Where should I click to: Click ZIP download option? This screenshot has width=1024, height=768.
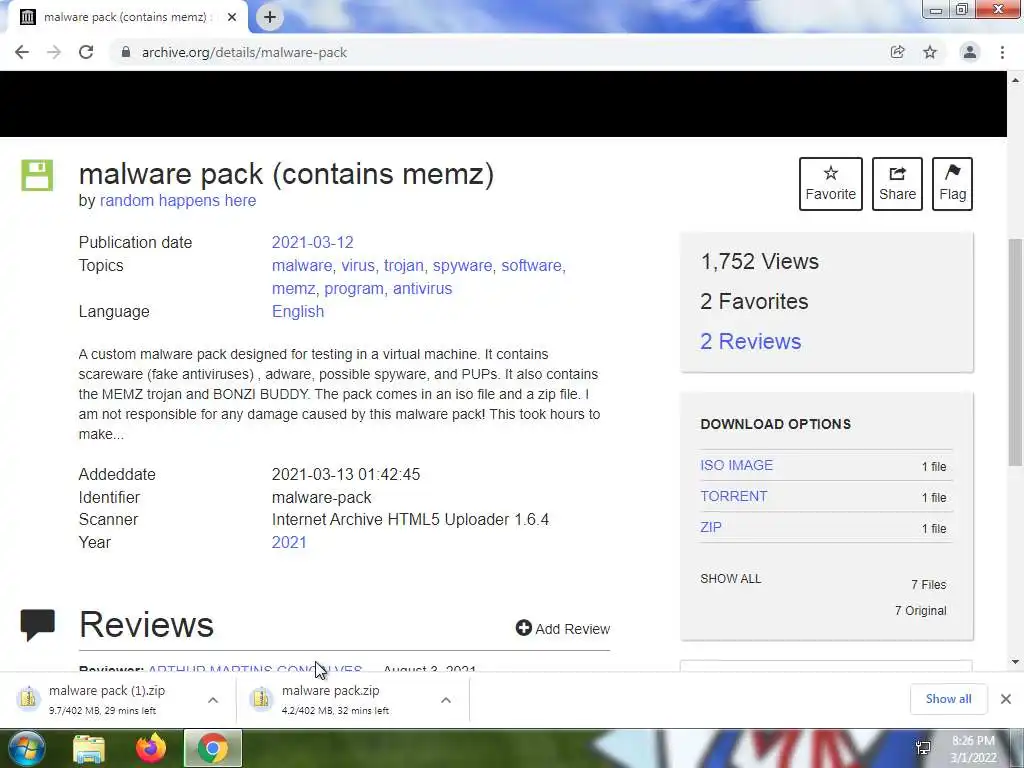point(711,527)
